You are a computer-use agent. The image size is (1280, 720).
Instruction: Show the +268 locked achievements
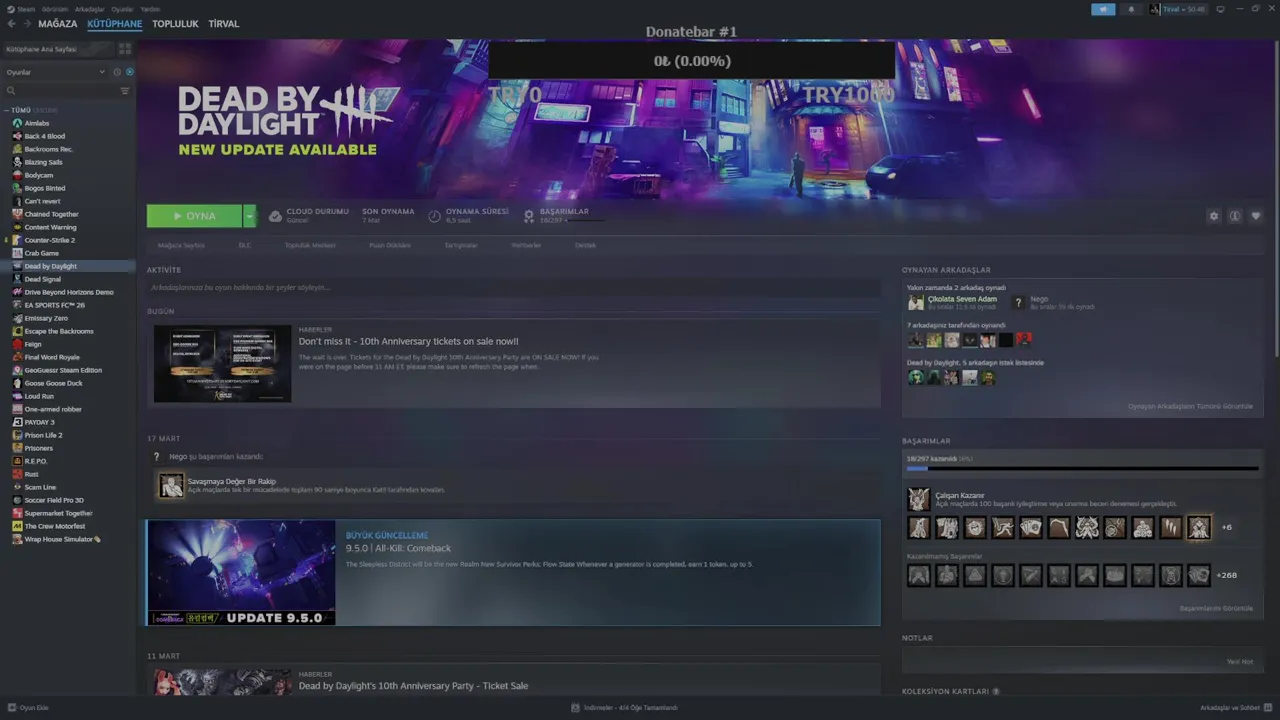tap(1227, 575)
